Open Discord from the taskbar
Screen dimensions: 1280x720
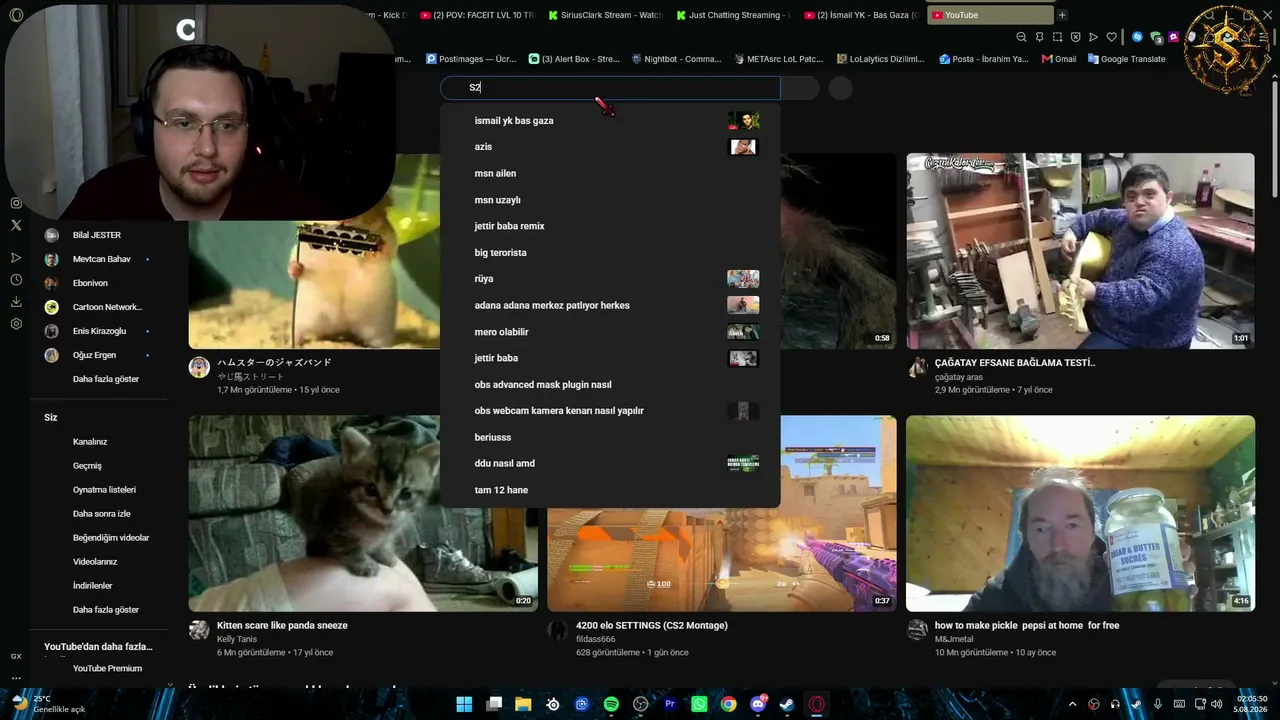pyautogui.click(x=758, y=704)
